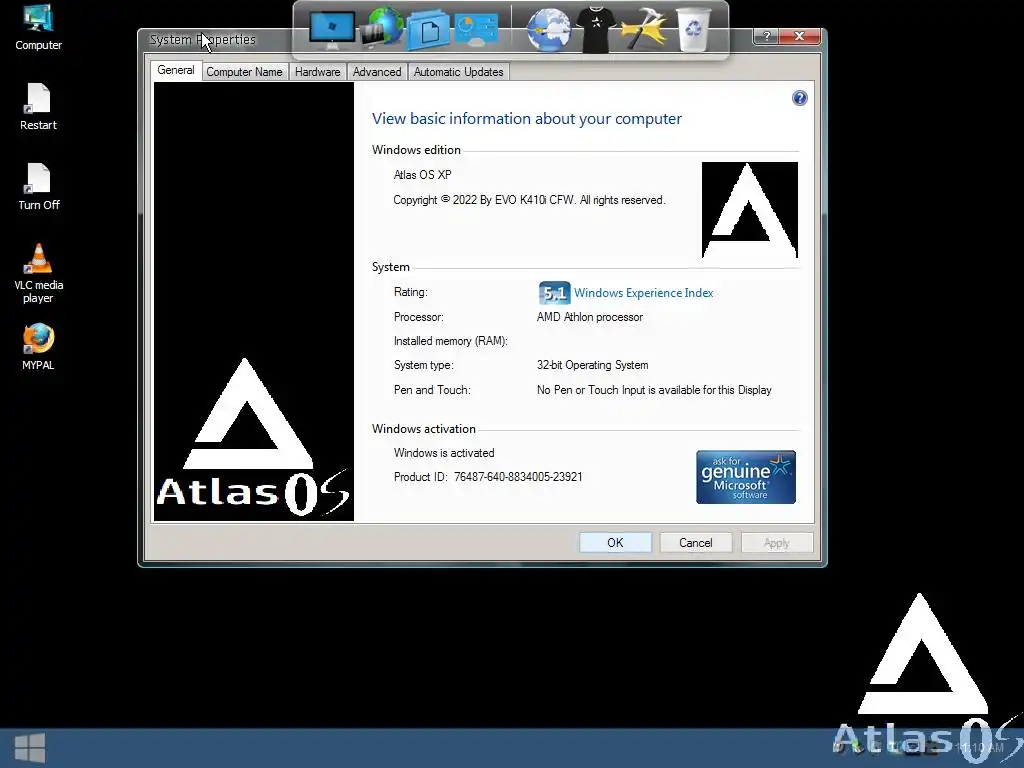Viewport: 1024px width, 768px height.
Task: Click the Restart desktop shortcut
Action: click(39, 107)
